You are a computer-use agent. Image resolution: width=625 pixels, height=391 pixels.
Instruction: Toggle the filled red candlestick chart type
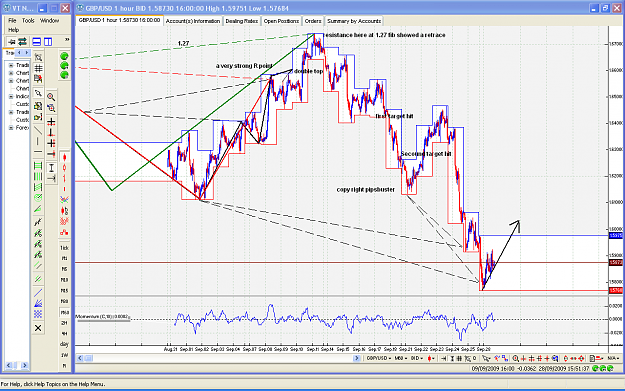coord(64,158)
